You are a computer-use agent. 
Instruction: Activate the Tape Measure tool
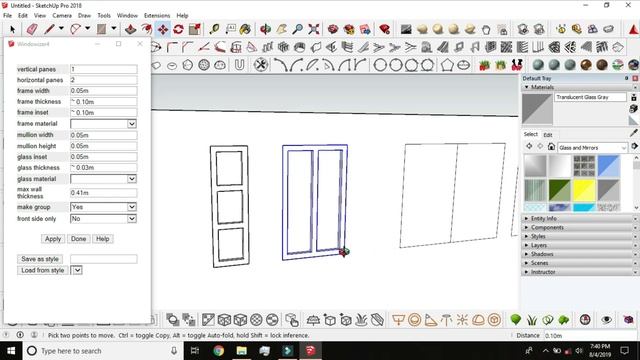coord(214,29)
